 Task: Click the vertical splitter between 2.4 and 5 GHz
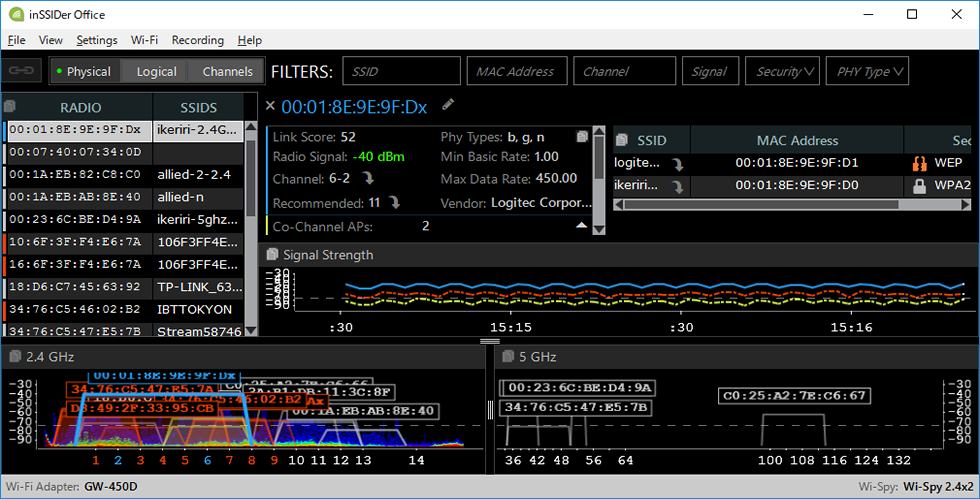[x=490, y=410]
